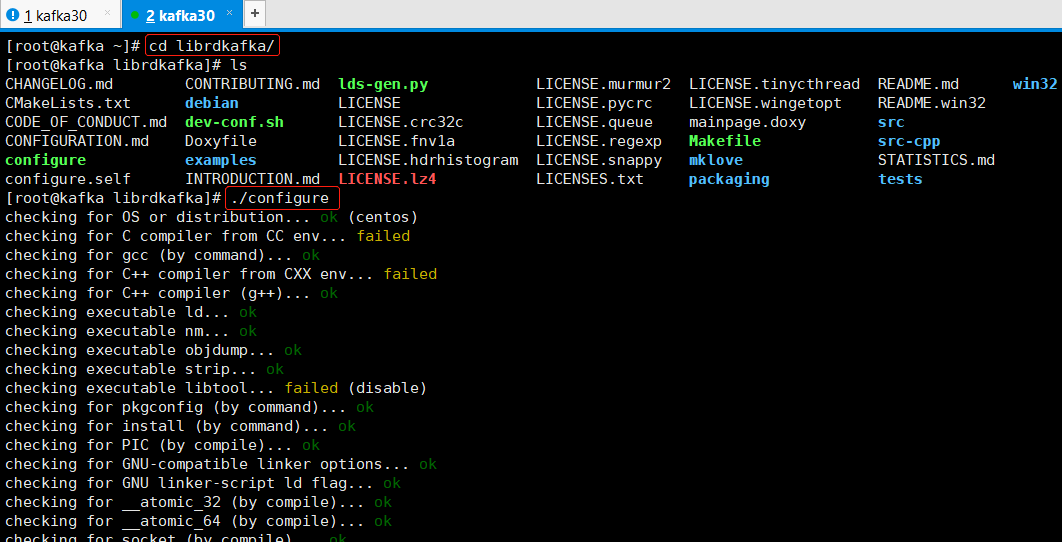Screen dimensions: 1062x542
Task: Switch to the first kafka30 tab
Action: pyautogui.click(x=60, y=14)
